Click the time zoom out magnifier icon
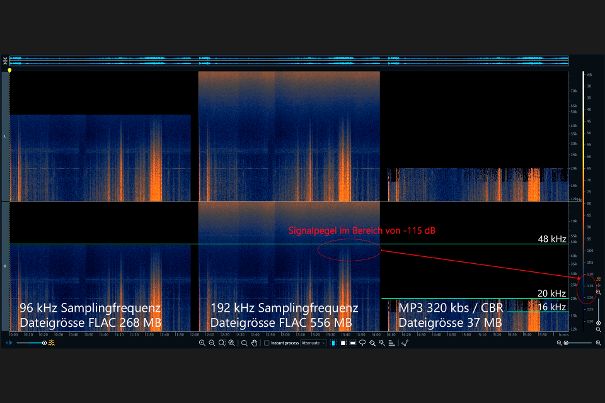605x403 pixels. pos(212,343)
